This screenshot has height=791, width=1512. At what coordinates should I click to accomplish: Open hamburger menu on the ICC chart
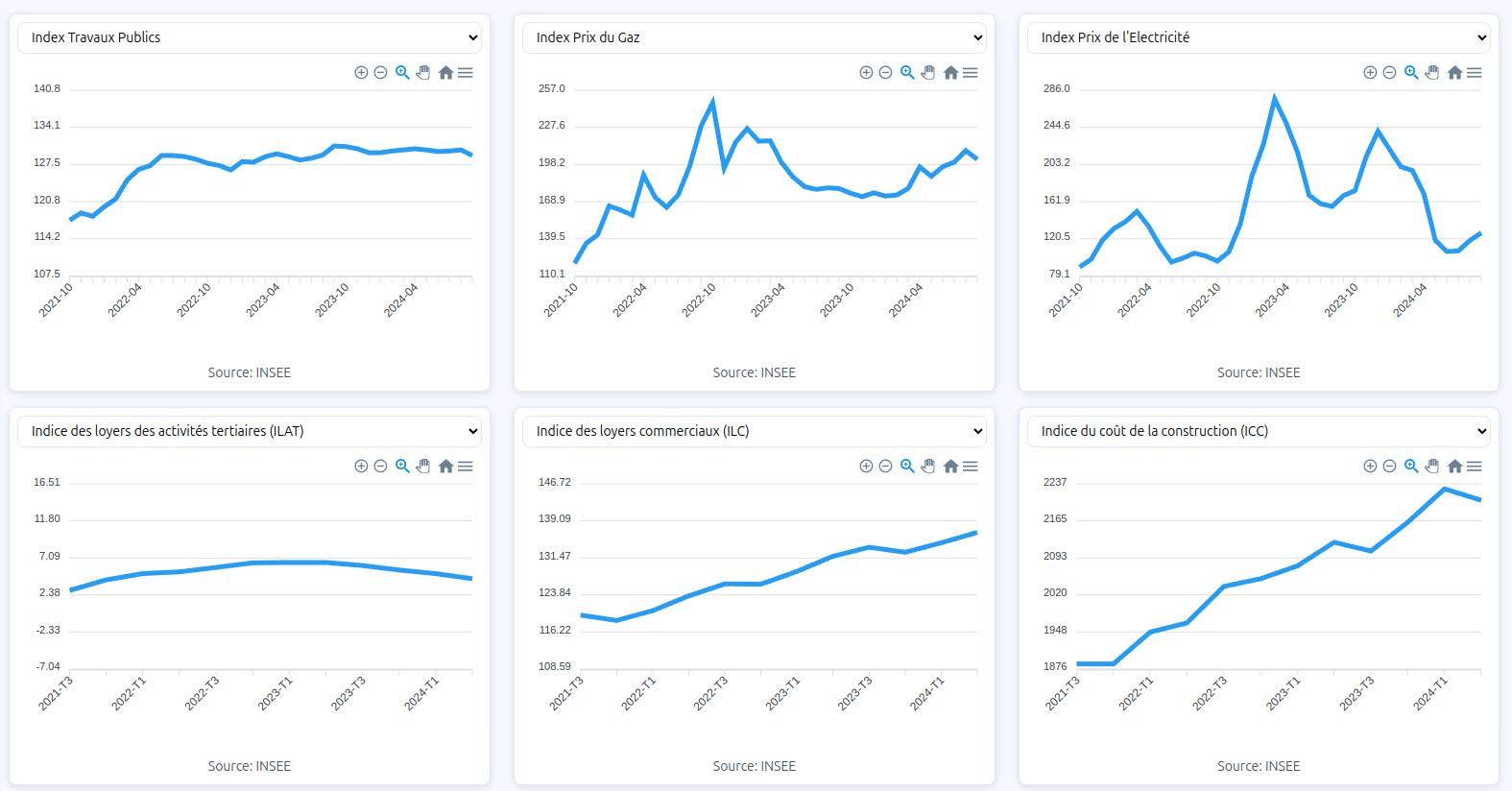1475,467
